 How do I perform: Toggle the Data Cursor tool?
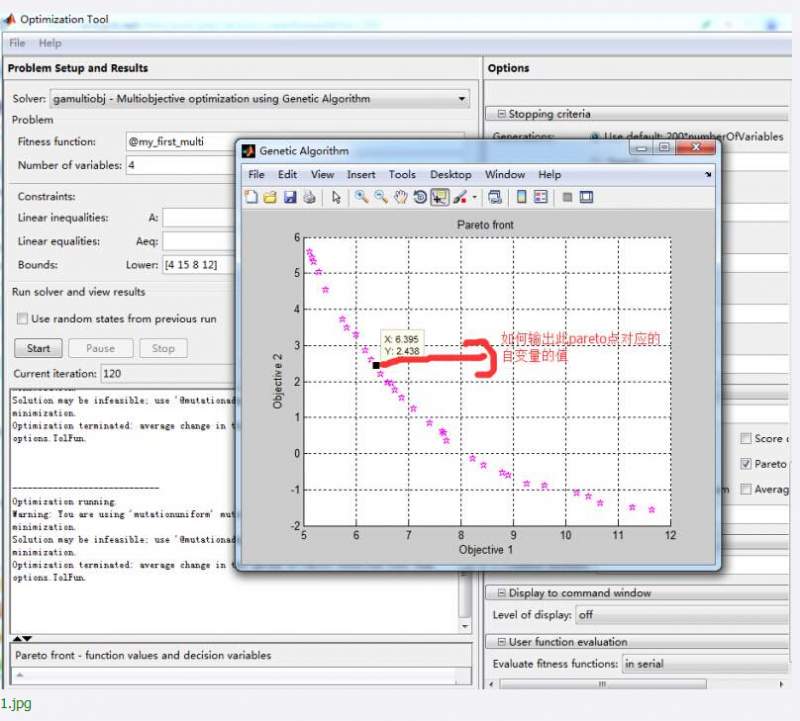pos(440,197)
